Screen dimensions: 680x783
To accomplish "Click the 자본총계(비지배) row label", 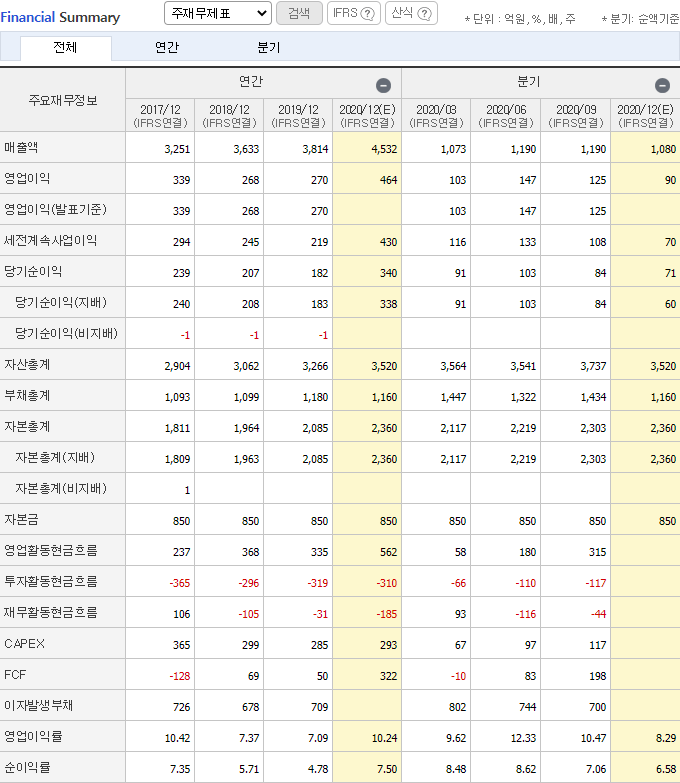I will tap(61, 489).
